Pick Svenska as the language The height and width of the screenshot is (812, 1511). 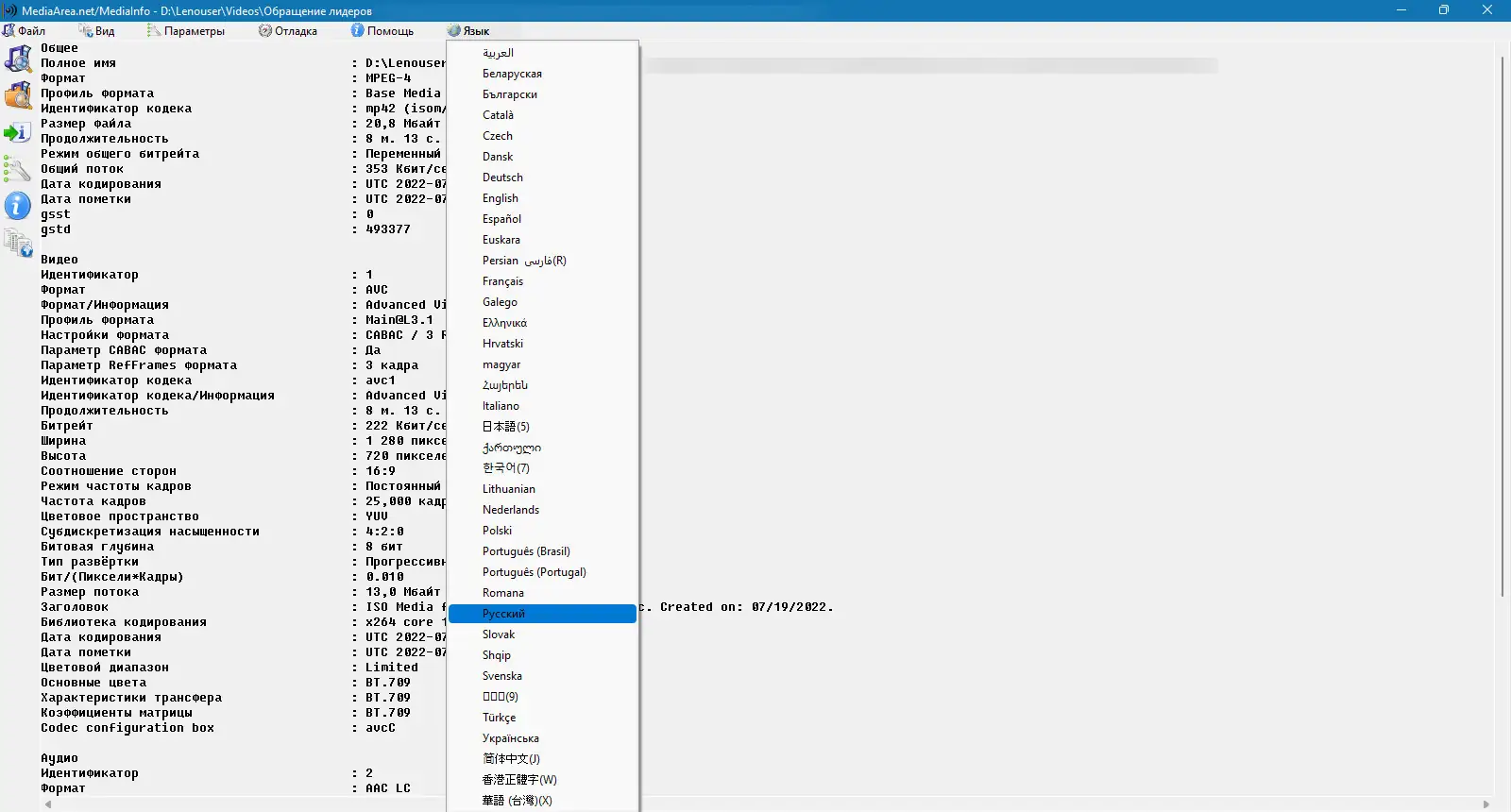point(543,676)
